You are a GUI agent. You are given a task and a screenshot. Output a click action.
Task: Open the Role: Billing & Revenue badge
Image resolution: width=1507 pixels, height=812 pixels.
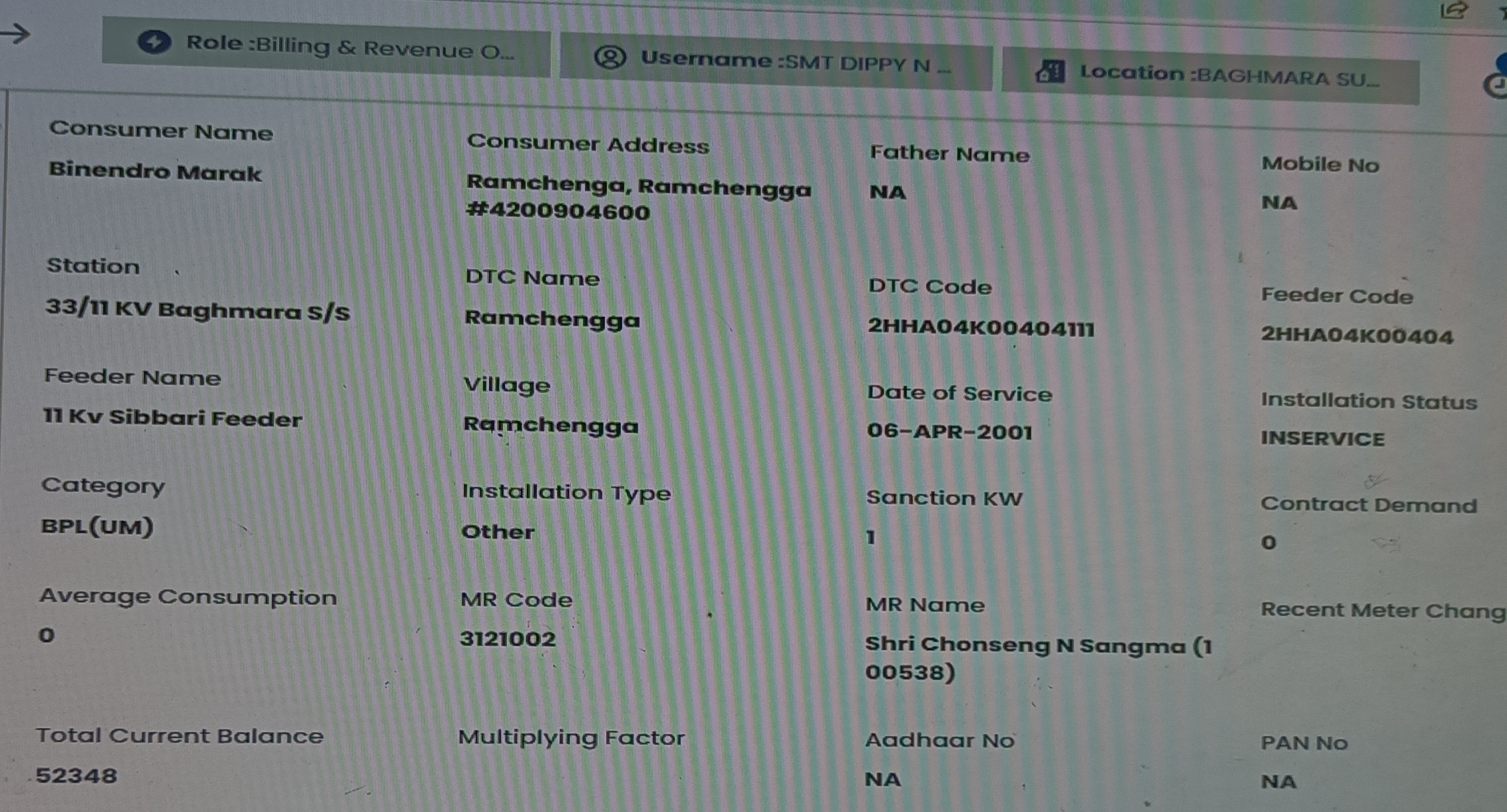click(x=326, y=47)
